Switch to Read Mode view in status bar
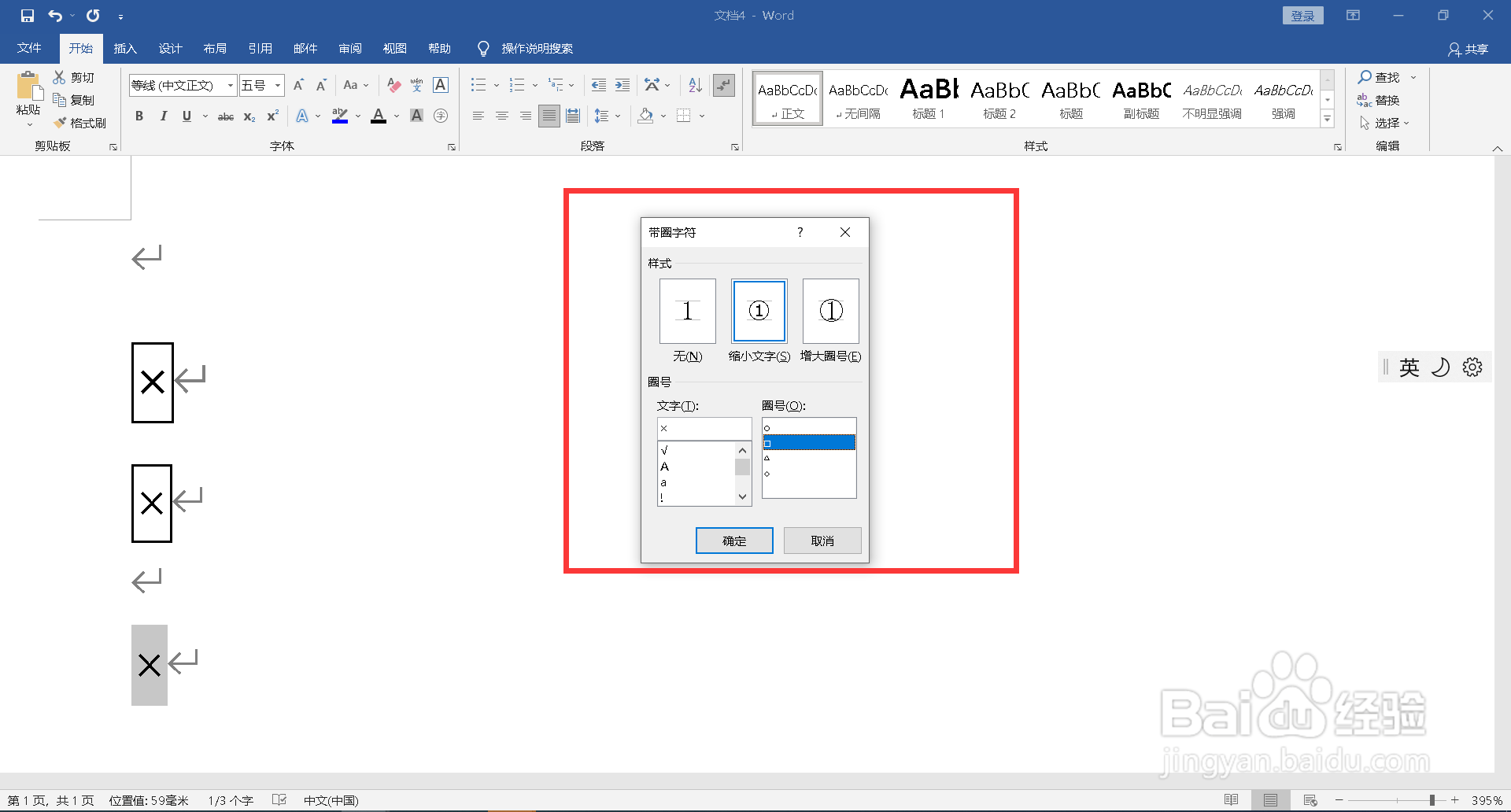 point(1232,800)
